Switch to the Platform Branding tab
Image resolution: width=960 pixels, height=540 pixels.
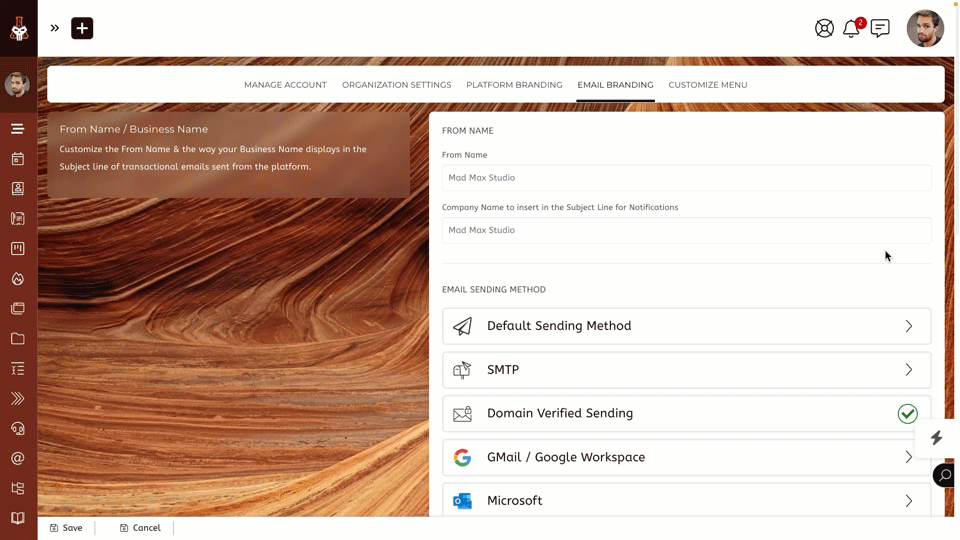[x=514, y=85]
